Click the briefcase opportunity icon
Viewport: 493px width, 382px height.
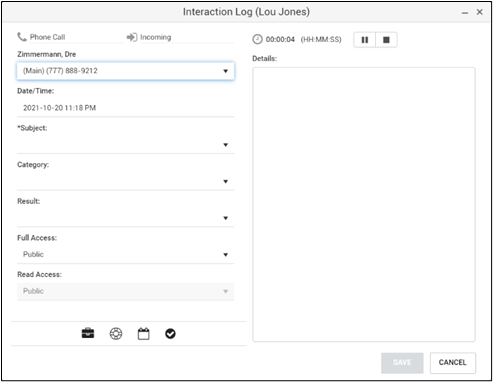(x=88, y=333)
